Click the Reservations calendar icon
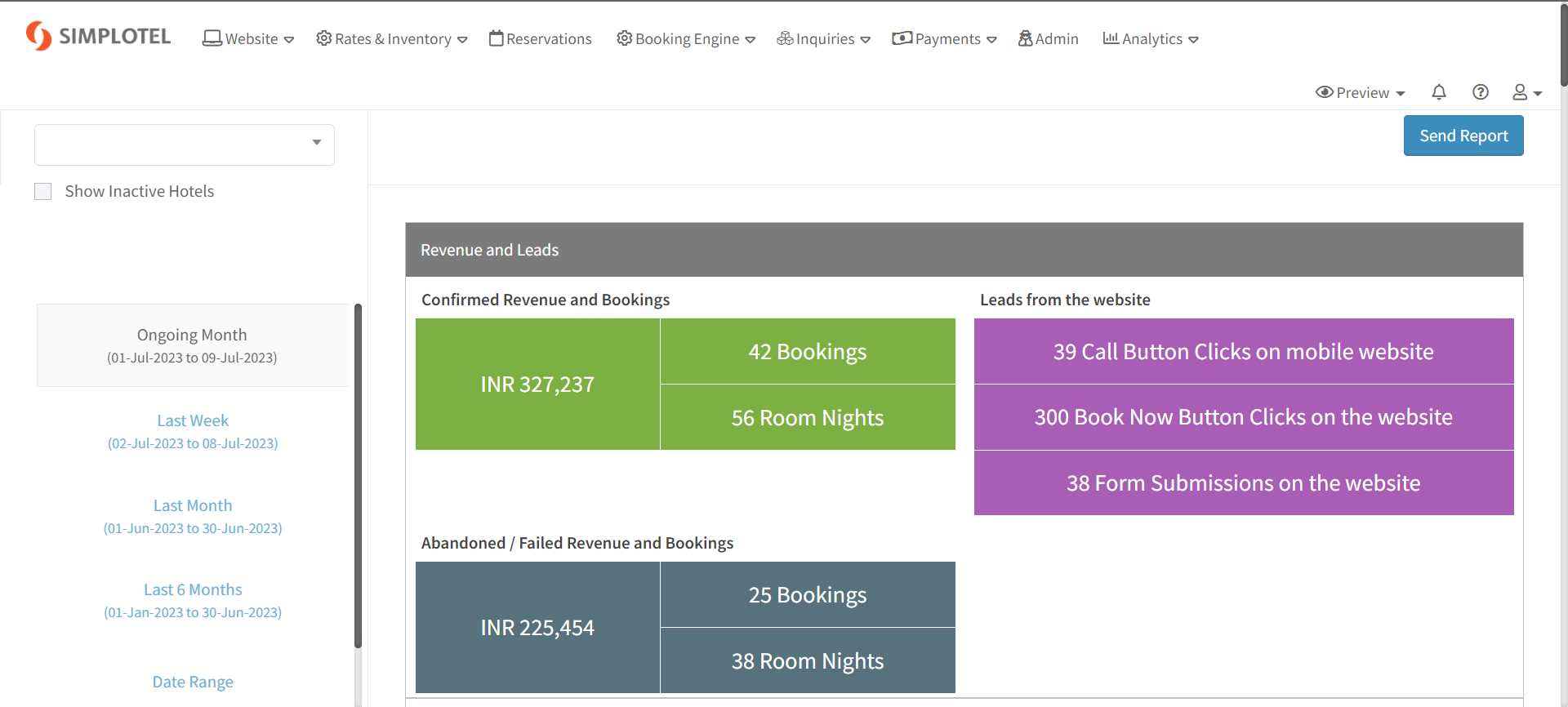This screenshot has height=707, width=1568. click(496, 38)
